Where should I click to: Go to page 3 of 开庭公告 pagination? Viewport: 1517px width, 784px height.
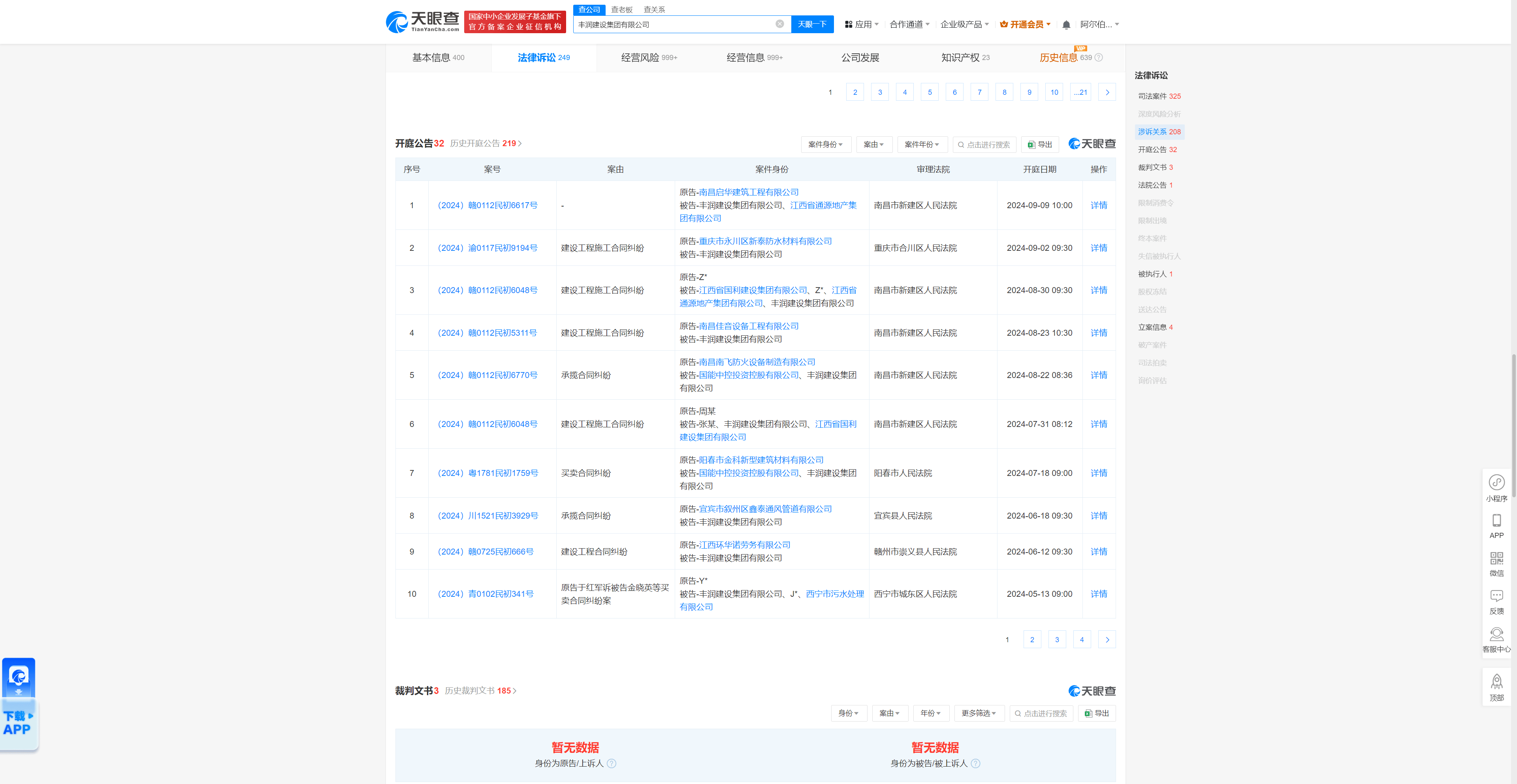[x=1056, y=640]
